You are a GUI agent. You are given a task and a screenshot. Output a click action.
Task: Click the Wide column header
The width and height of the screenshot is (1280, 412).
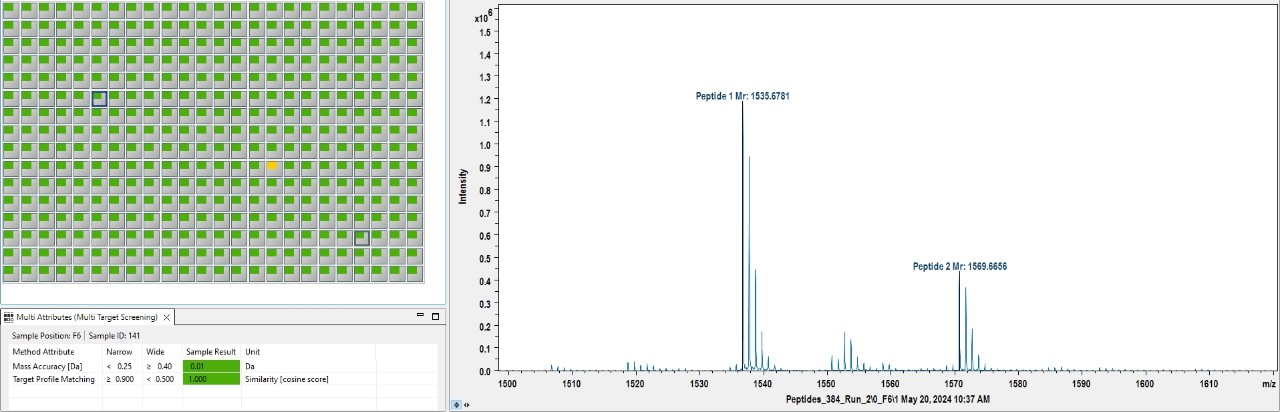pos(155,352)
